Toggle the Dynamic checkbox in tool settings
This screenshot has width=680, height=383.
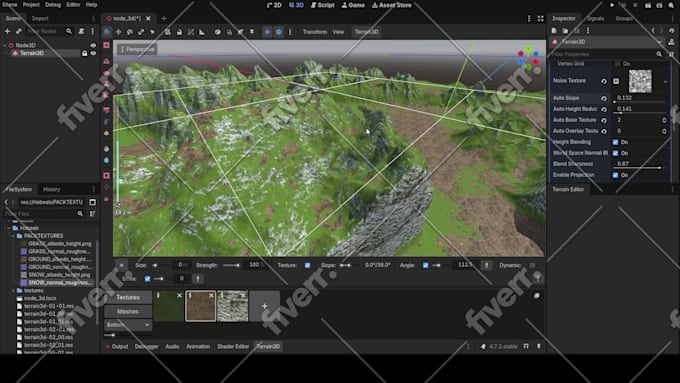click(533, 265)
